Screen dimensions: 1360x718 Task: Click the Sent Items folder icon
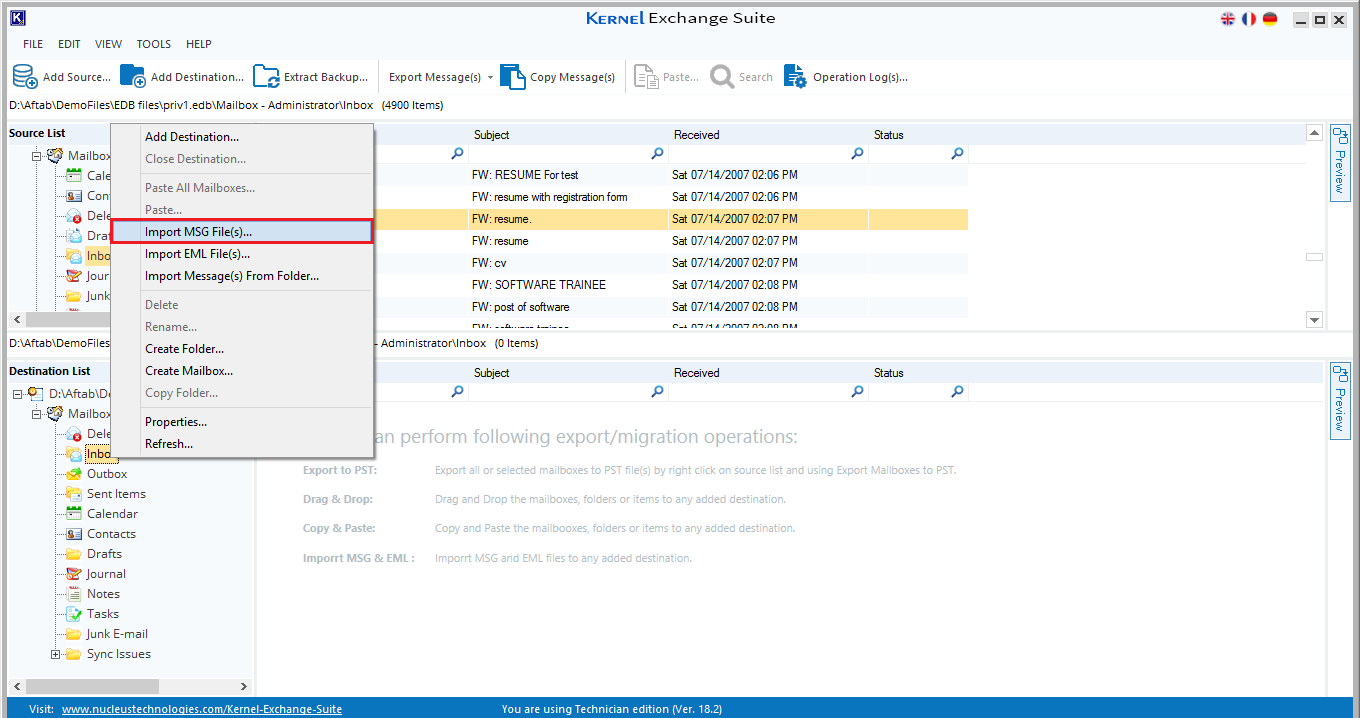[74, 494]
